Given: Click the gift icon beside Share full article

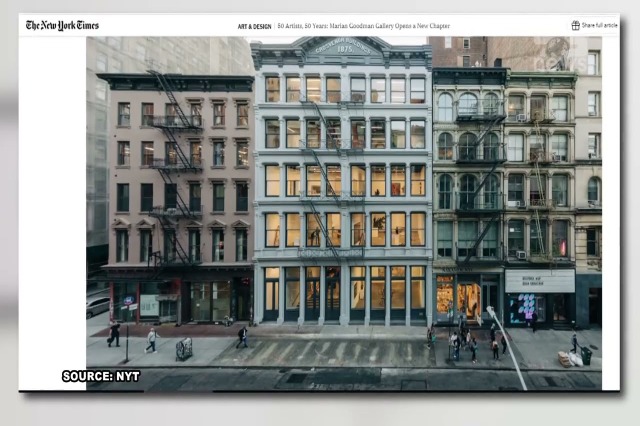Looking at the screenshot, I should point(576,25).
